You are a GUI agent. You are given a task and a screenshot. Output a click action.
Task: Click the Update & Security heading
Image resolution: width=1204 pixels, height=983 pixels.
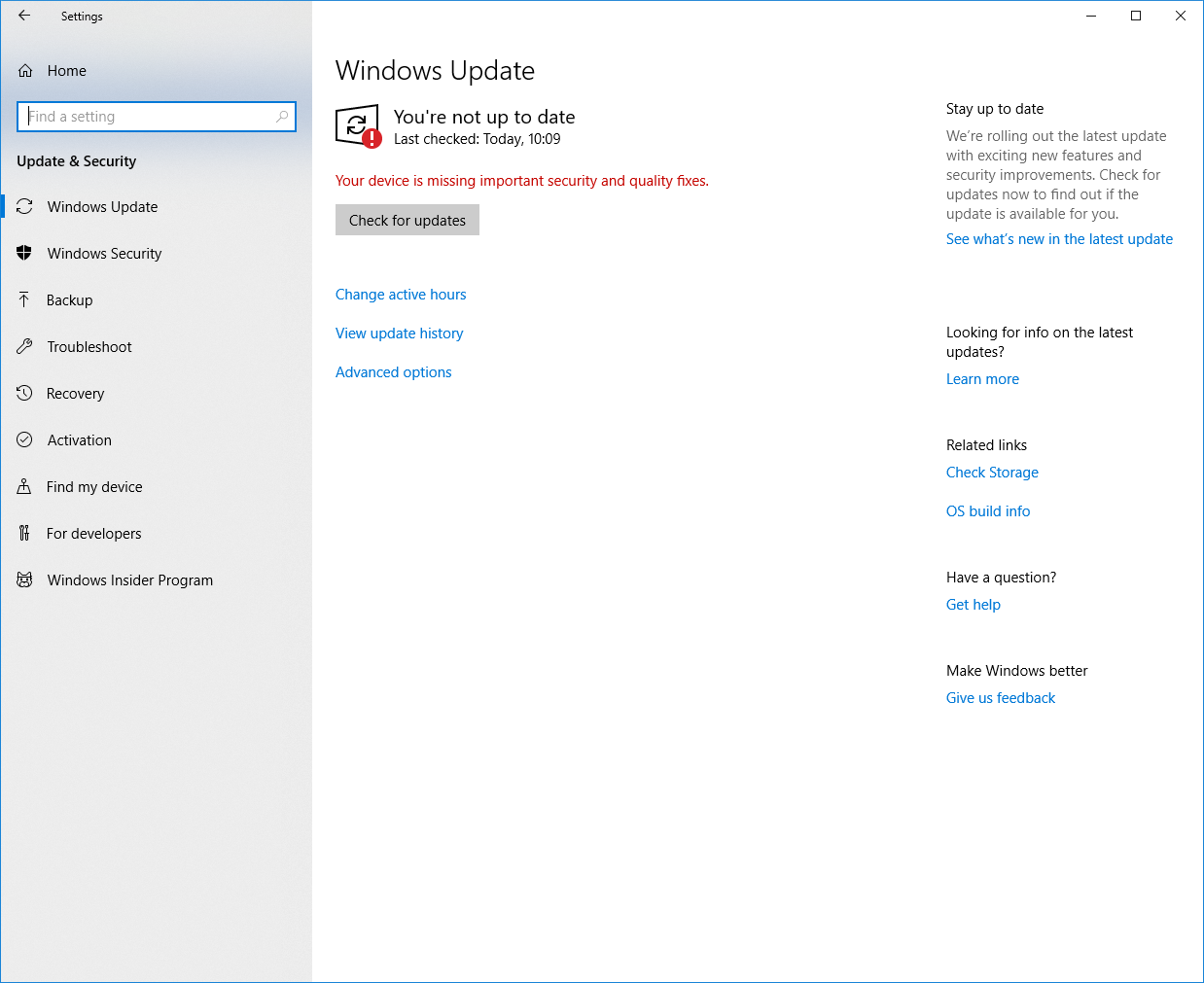(76, 161)
